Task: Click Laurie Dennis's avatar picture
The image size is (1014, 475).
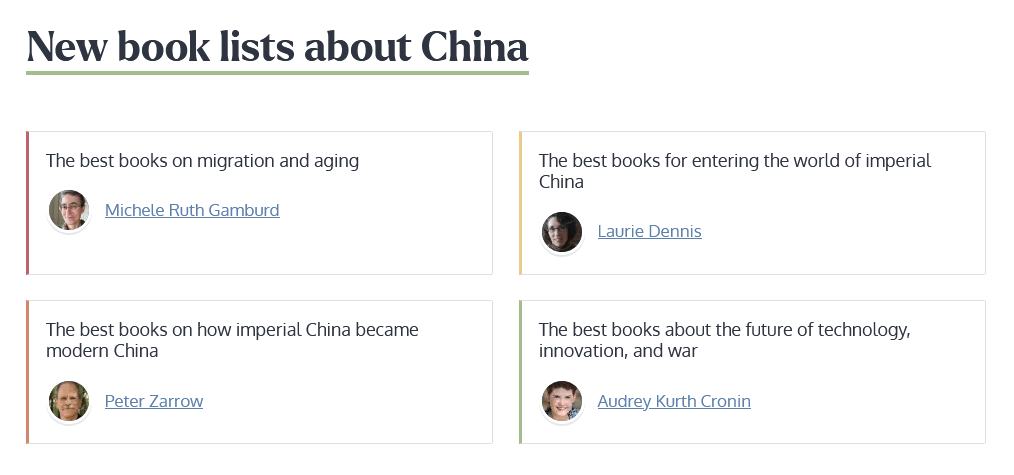Action: 562,232
